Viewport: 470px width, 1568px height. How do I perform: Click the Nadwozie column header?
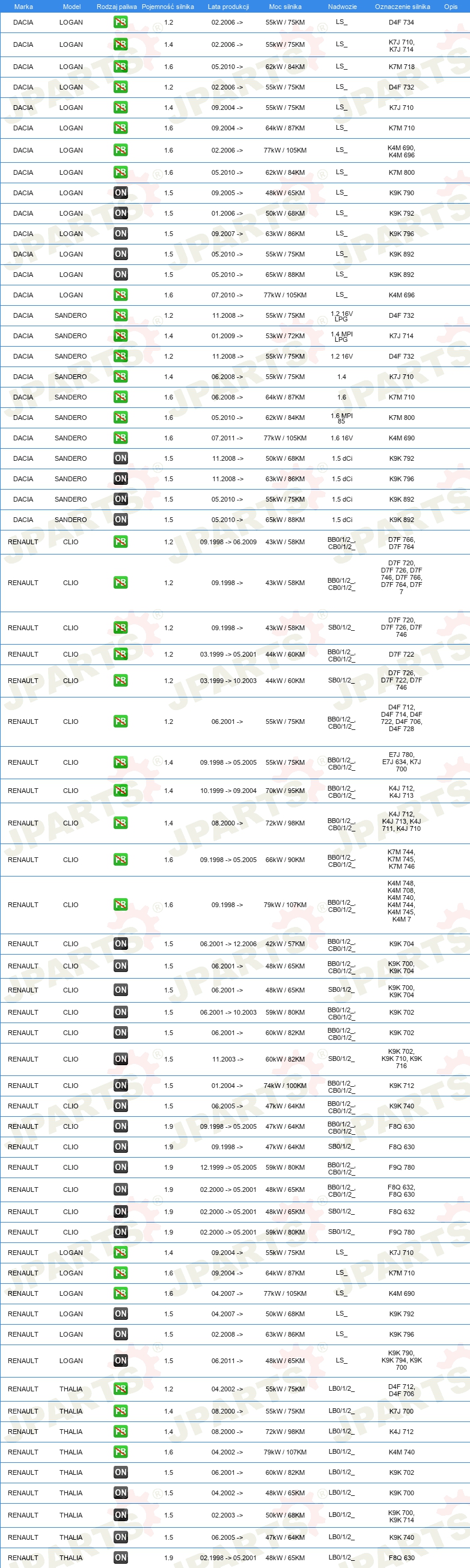342,7
